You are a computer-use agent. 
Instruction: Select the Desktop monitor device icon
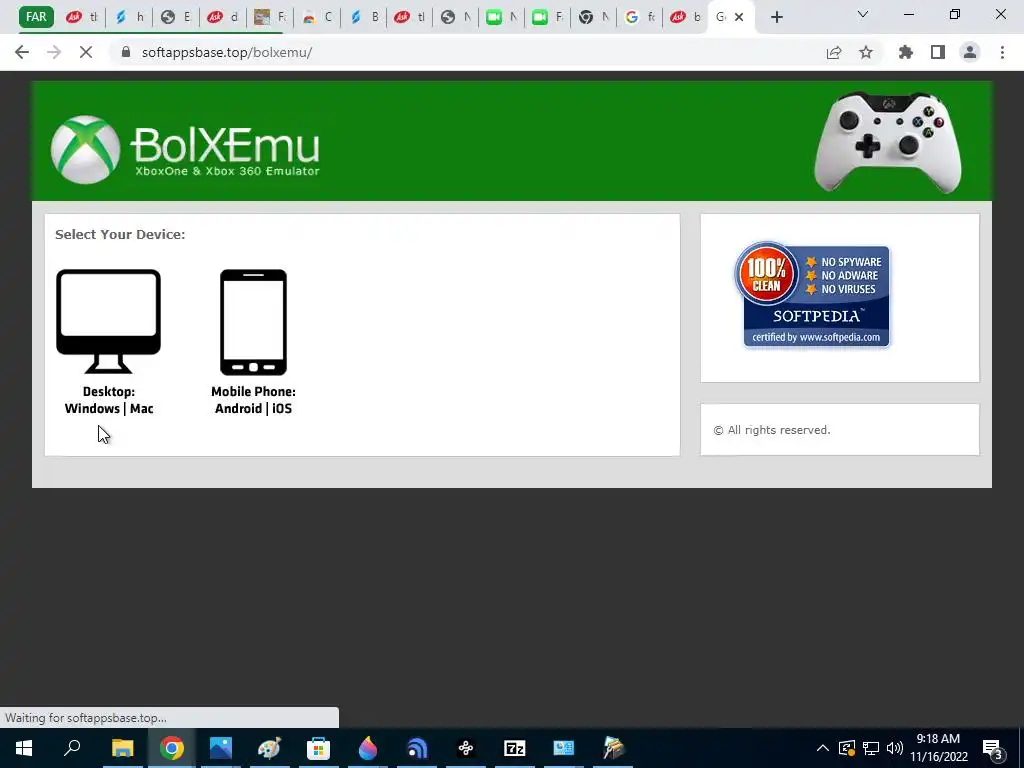coord(108,321)
